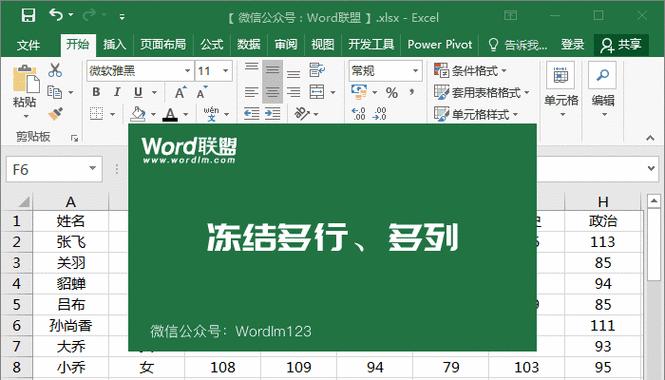Open the 单元格 cells group
The image size is (665, 380).
click(561, 90)
